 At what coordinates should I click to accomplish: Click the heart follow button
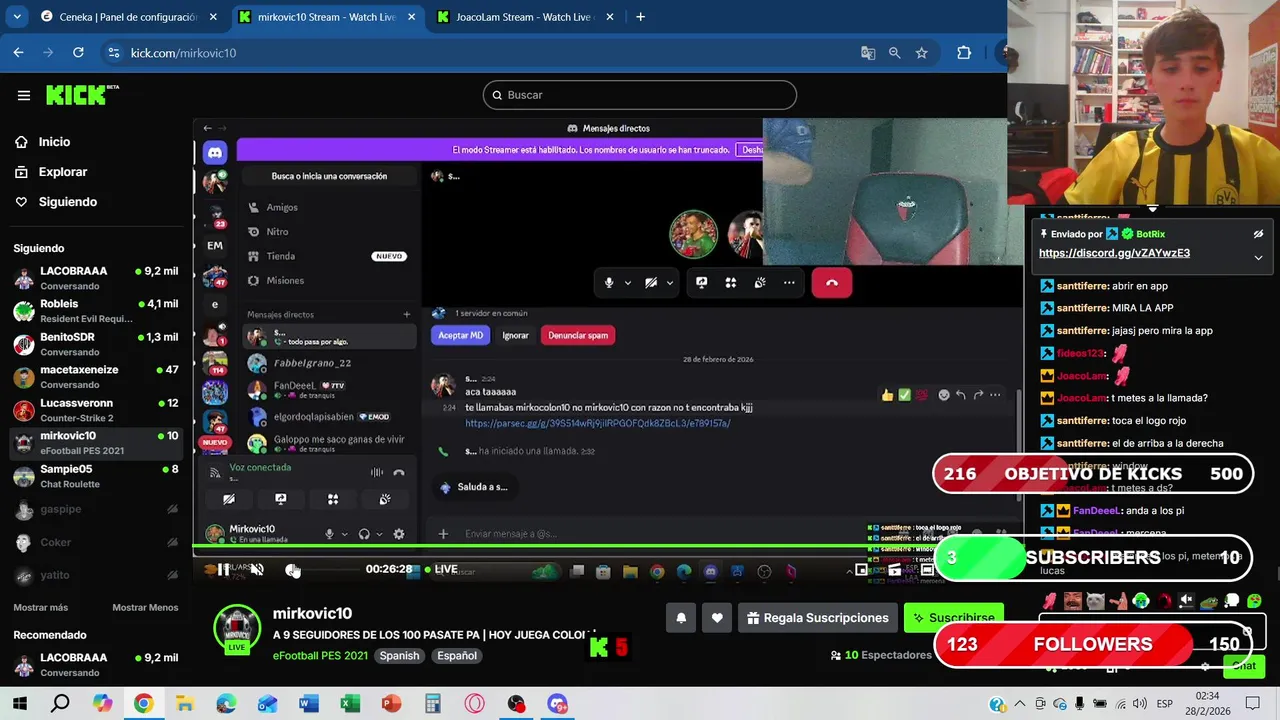717,618
